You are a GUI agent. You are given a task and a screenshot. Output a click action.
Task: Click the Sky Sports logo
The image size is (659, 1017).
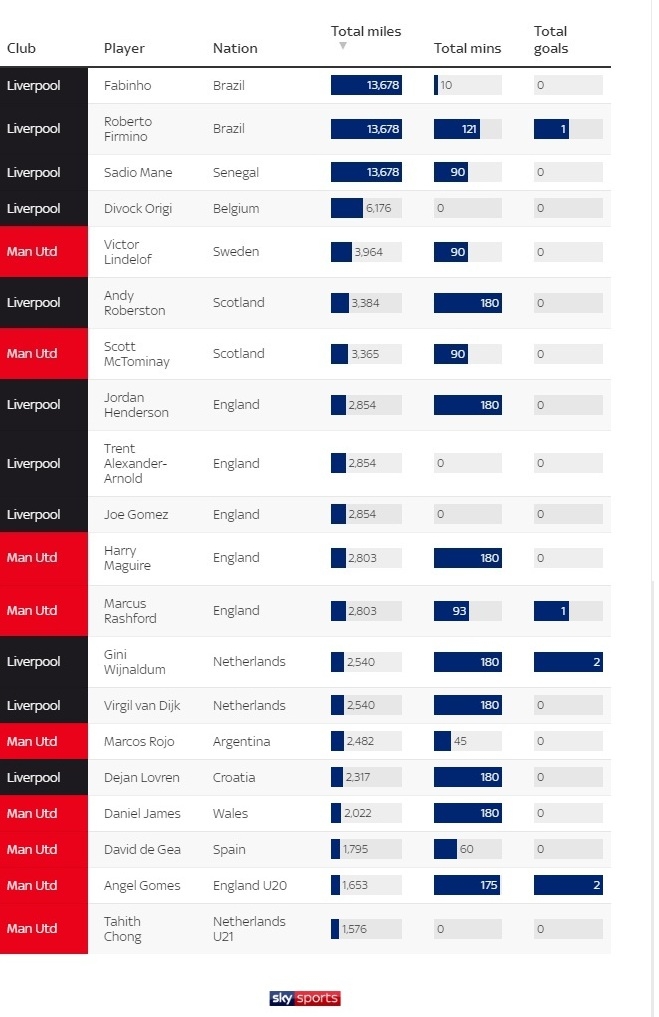(305, 998)
